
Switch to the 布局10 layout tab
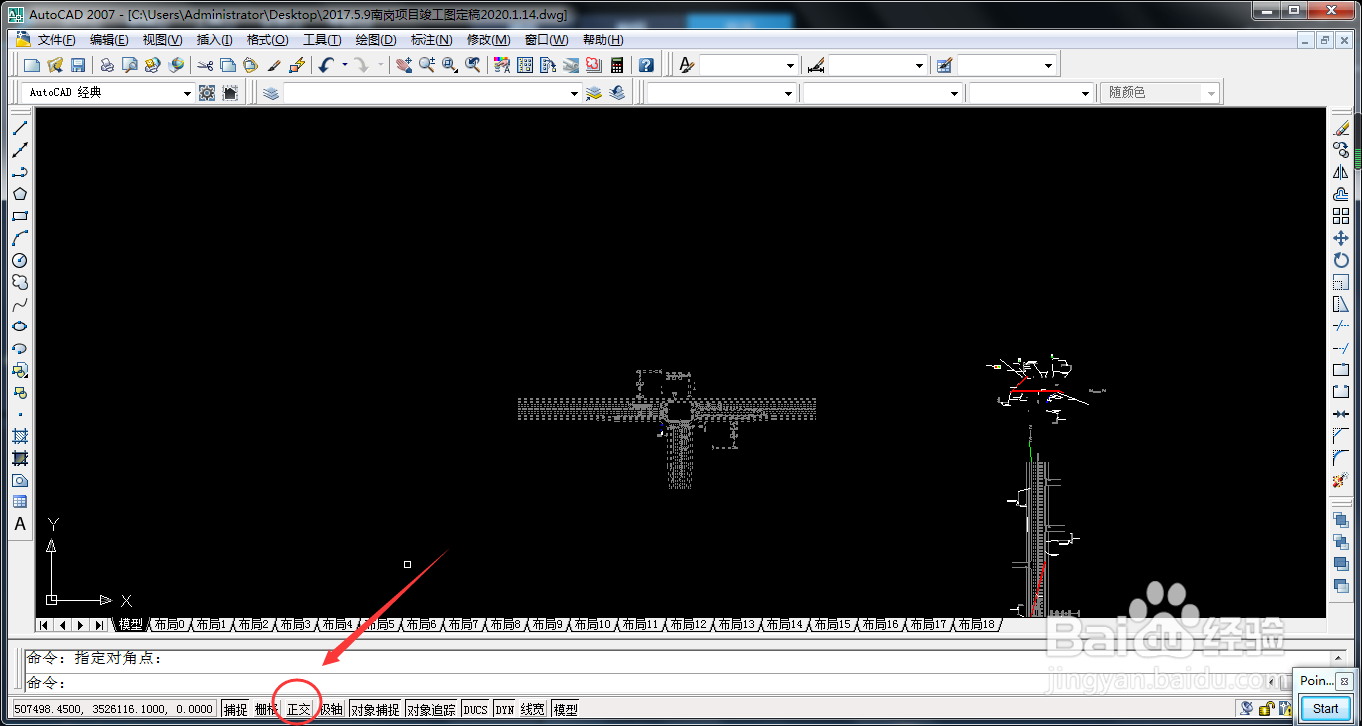592,624
